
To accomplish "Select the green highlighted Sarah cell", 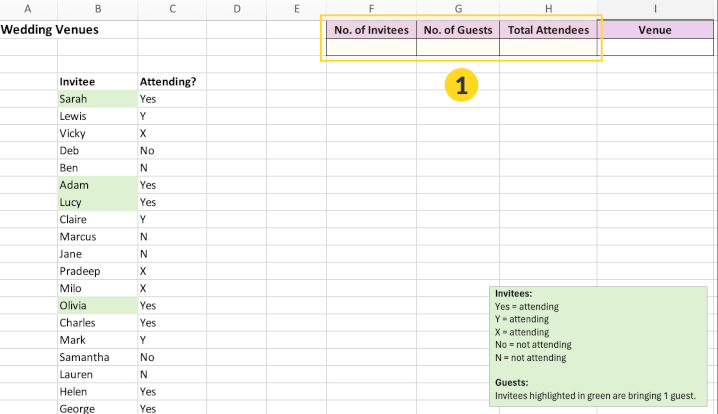I will pyautogui.click(x=97, y=99).
